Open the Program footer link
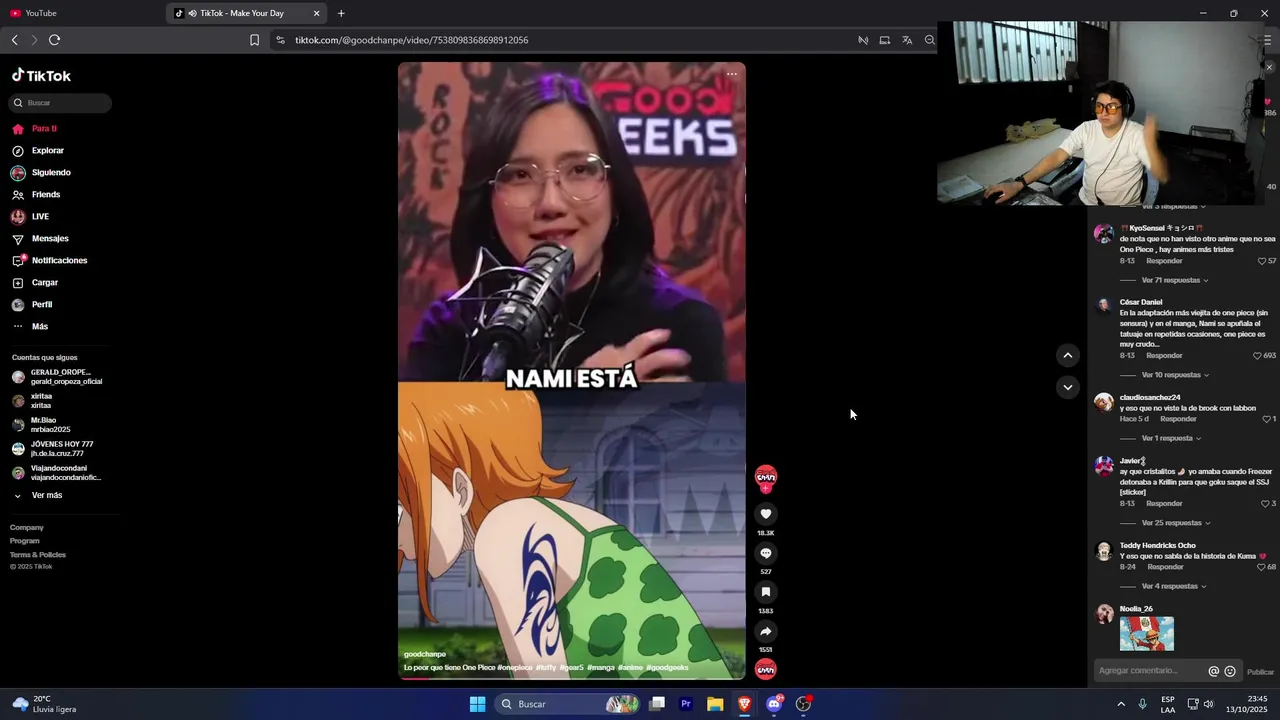This screenshot has height=720, width=1280. (x=25, y=541)
